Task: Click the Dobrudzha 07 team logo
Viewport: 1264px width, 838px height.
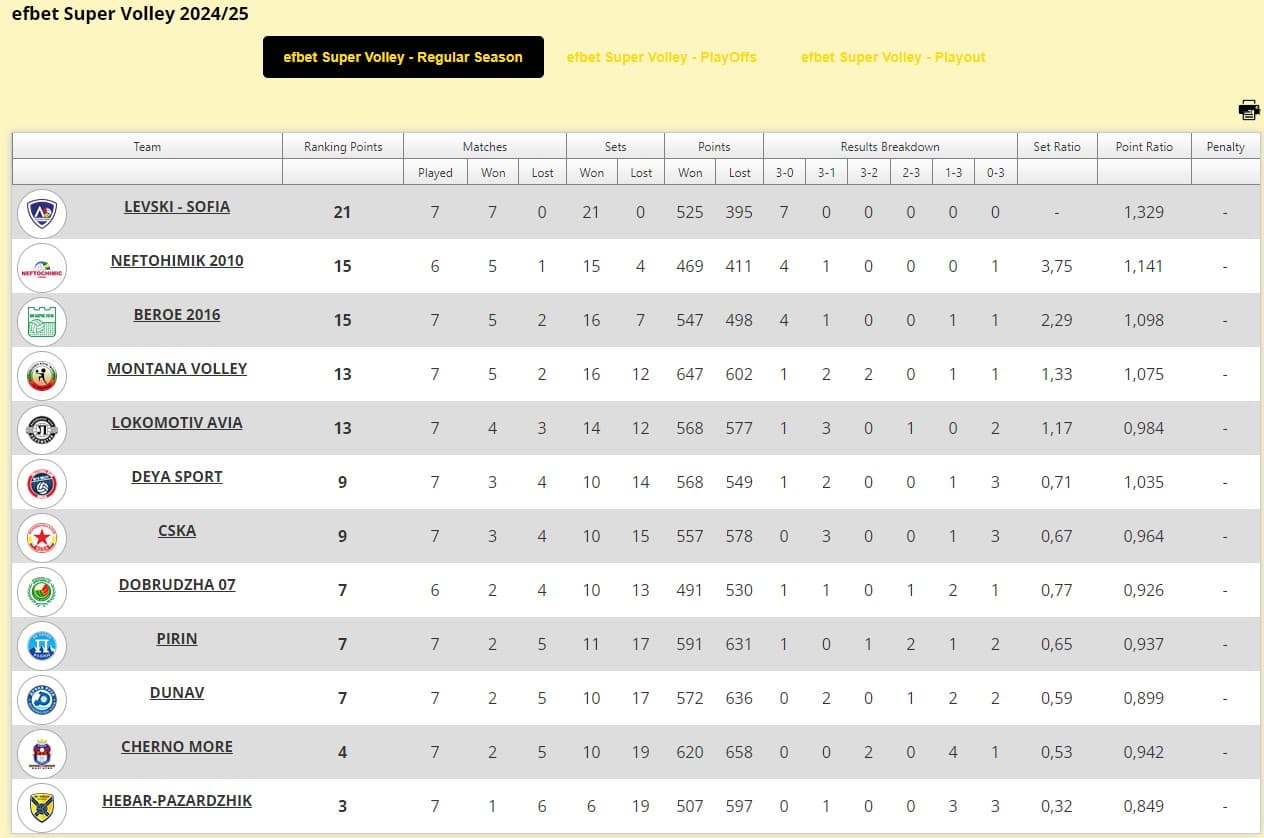Action: (x=42, y=591)
